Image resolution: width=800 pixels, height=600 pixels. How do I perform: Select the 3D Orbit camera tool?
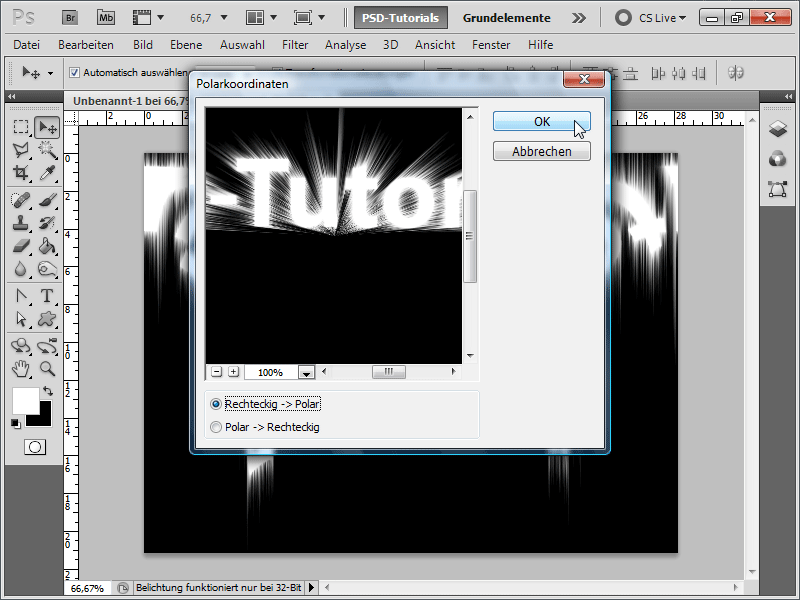pos(47,346)
